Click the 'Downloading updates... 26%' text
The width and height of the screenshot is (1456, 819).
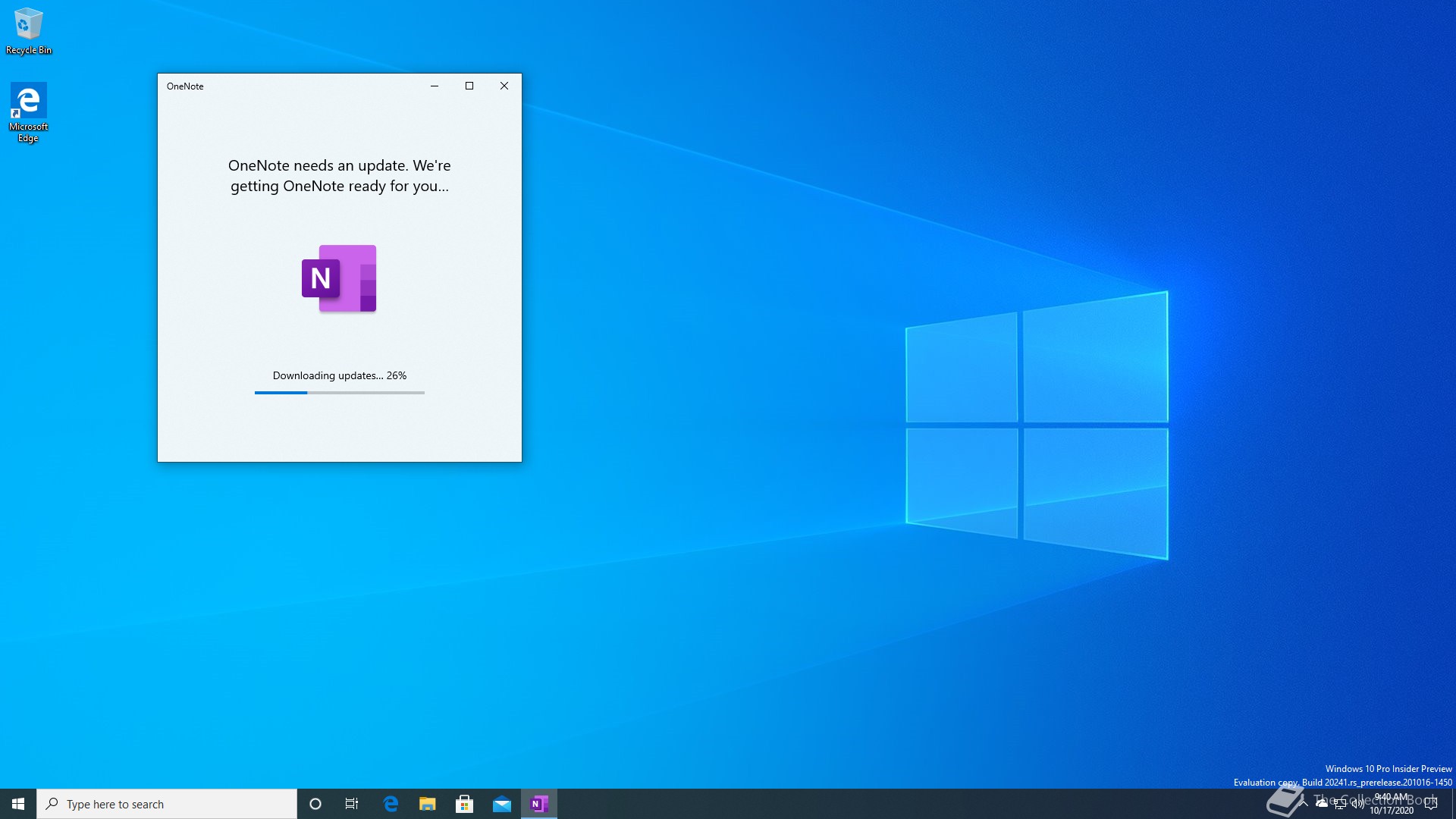[339, 375]
